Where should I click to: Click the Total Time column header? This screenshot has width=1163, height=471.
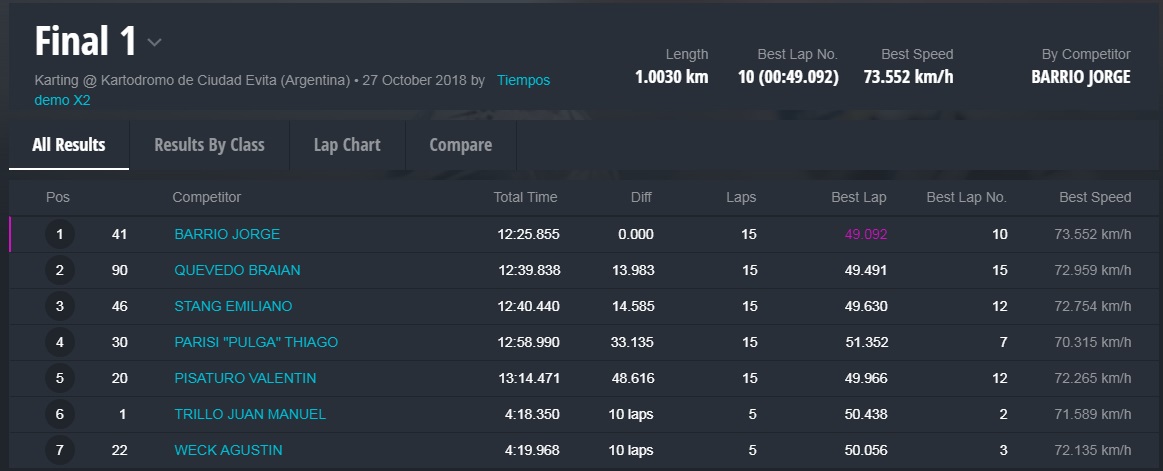pos(525,197)
